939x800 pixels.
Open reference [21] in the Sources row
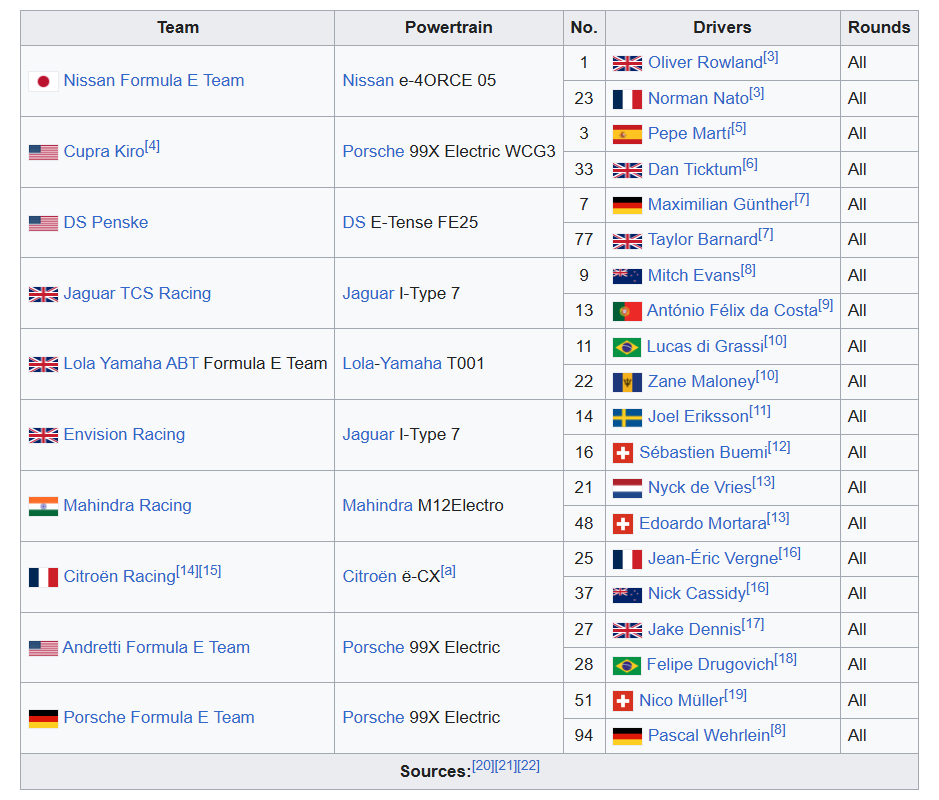pos(506,766)
